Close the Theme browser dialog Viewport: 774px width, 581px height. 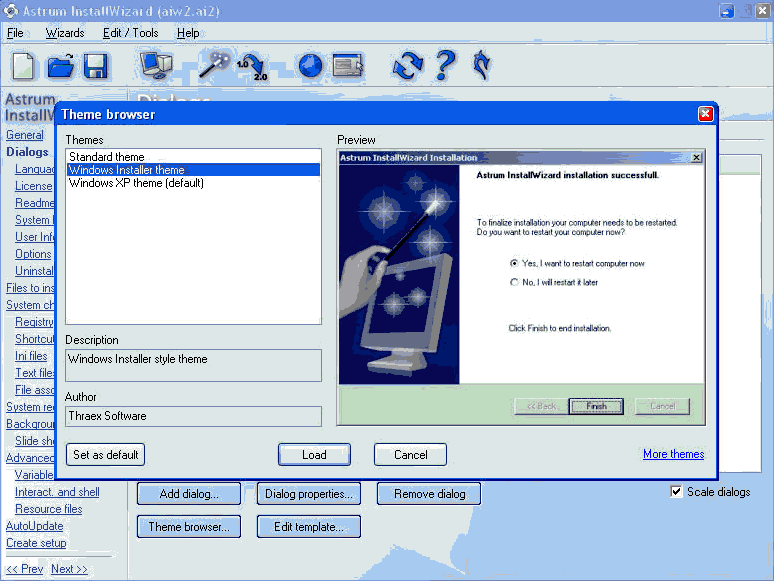(x=705, y=114)
